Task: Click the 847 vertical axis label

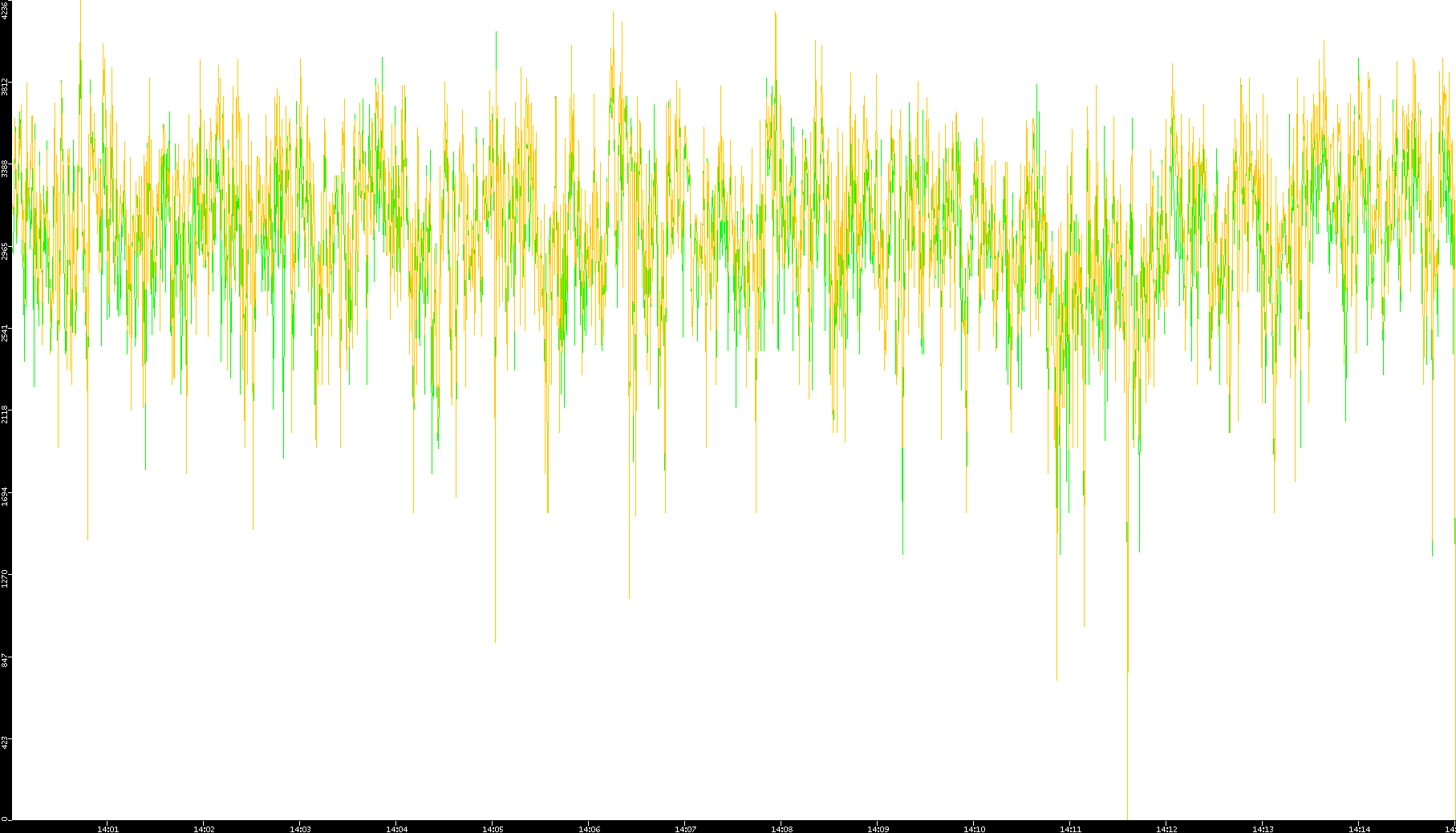Action: (x=5, y=660)
